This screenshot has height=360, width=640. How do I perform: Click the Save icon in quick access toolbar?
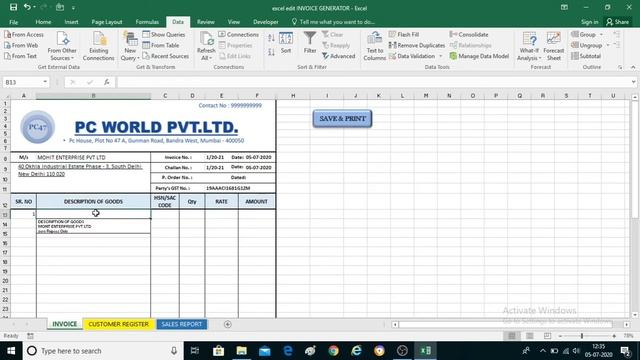[x=13, y=7]
